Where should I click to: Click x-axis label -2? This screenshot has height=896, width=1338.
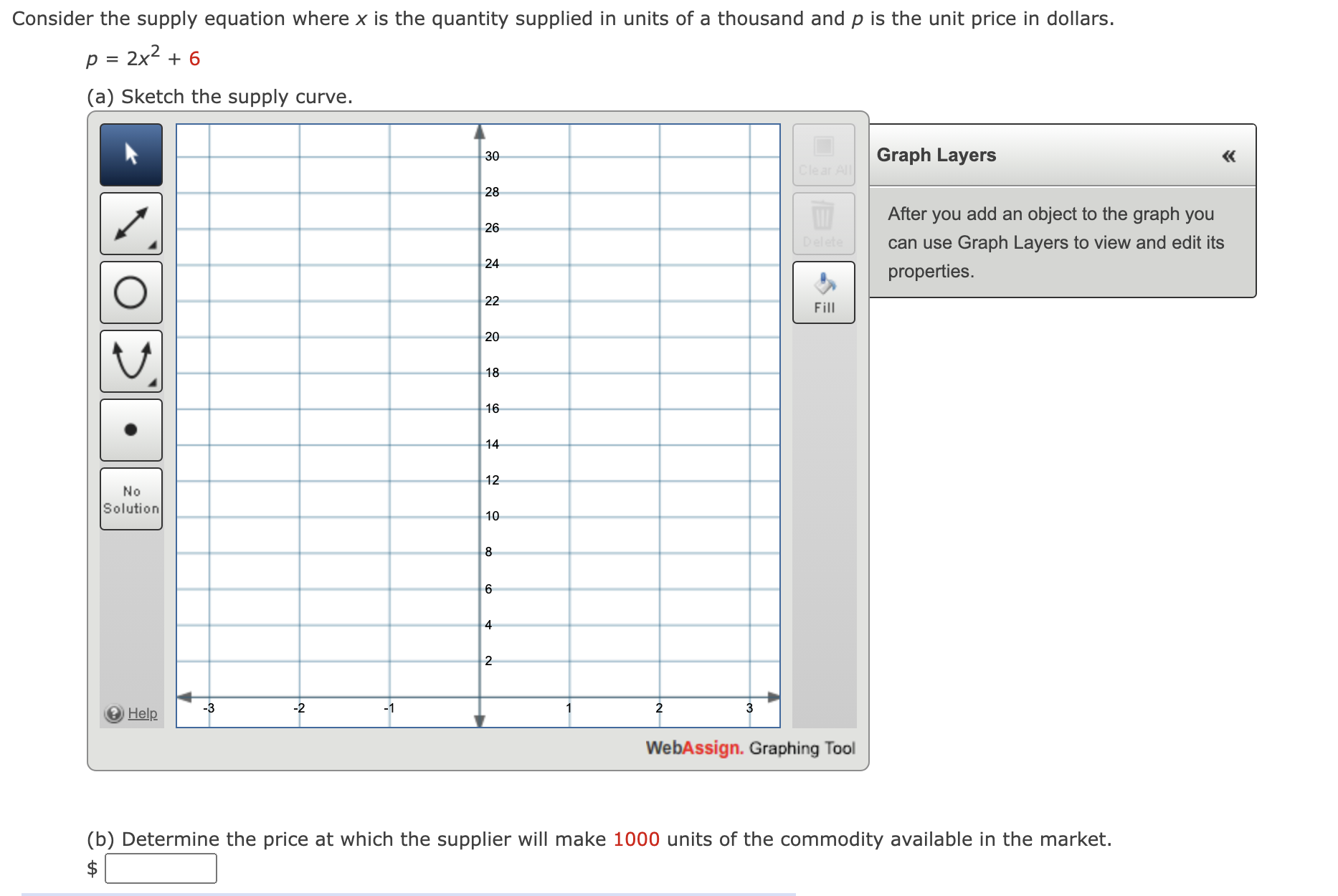(x=299, y=708)
